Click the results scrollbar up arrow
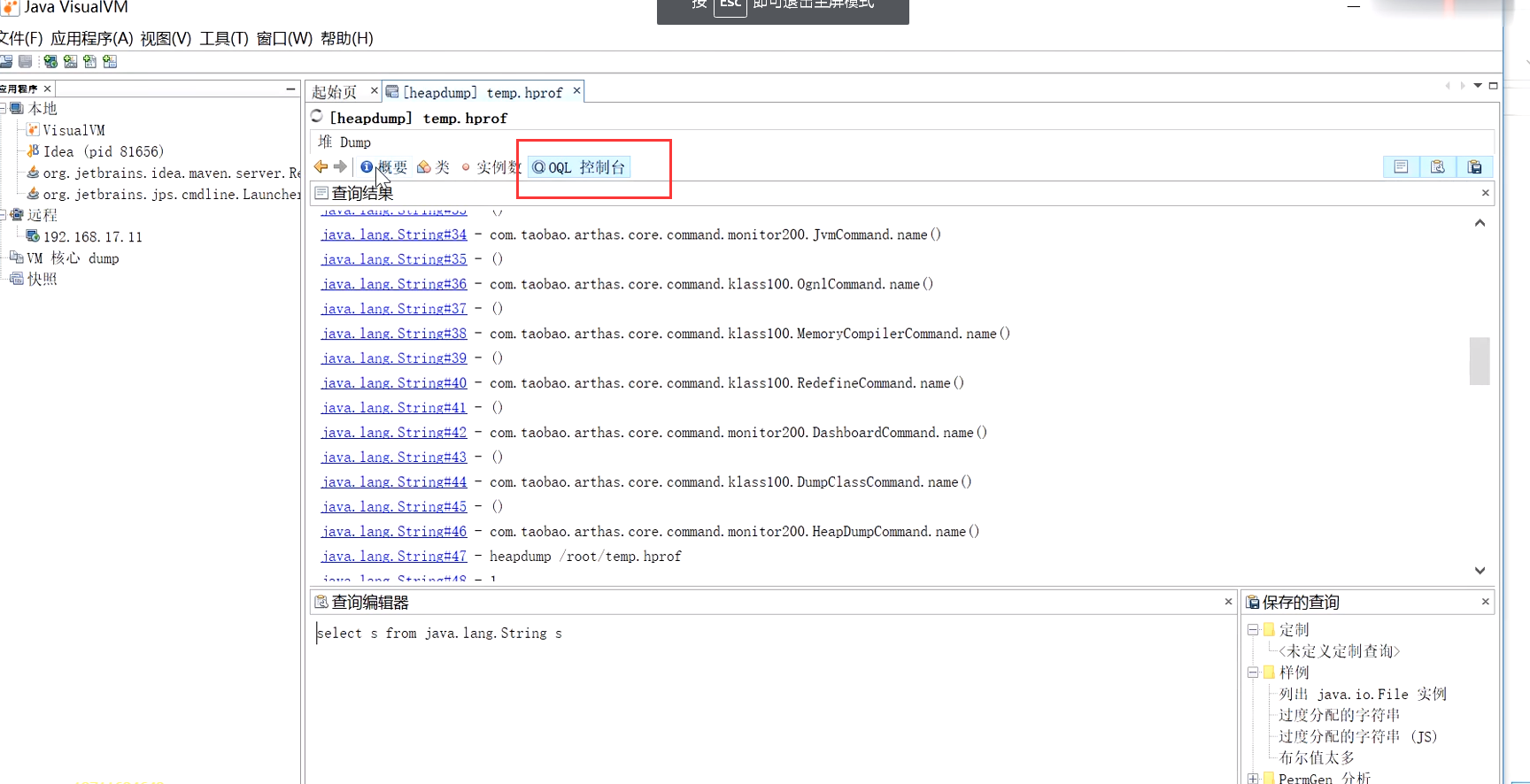Screen dimensions: 1530x784 (1480, 223)
